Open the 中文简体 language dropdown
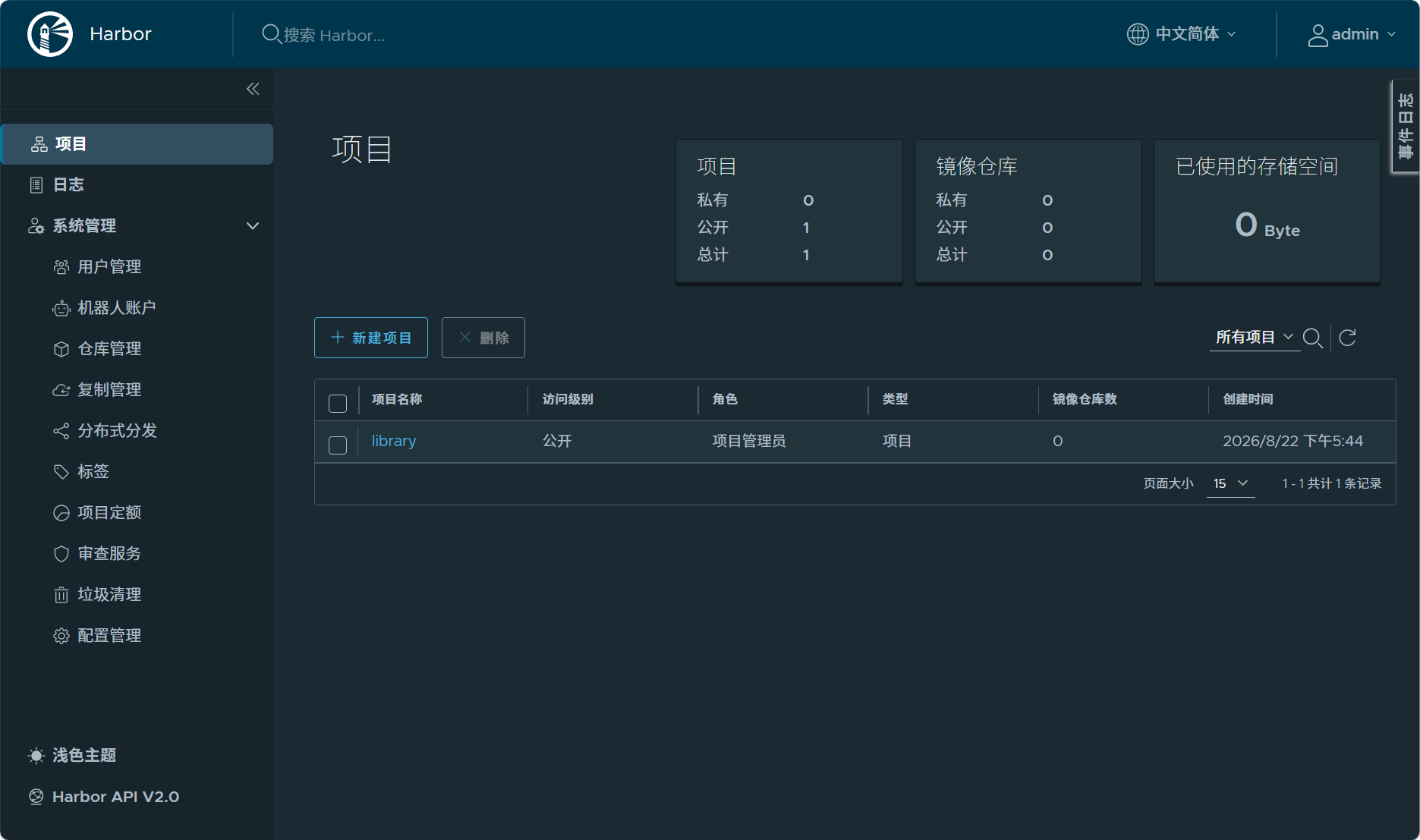 1182,34
